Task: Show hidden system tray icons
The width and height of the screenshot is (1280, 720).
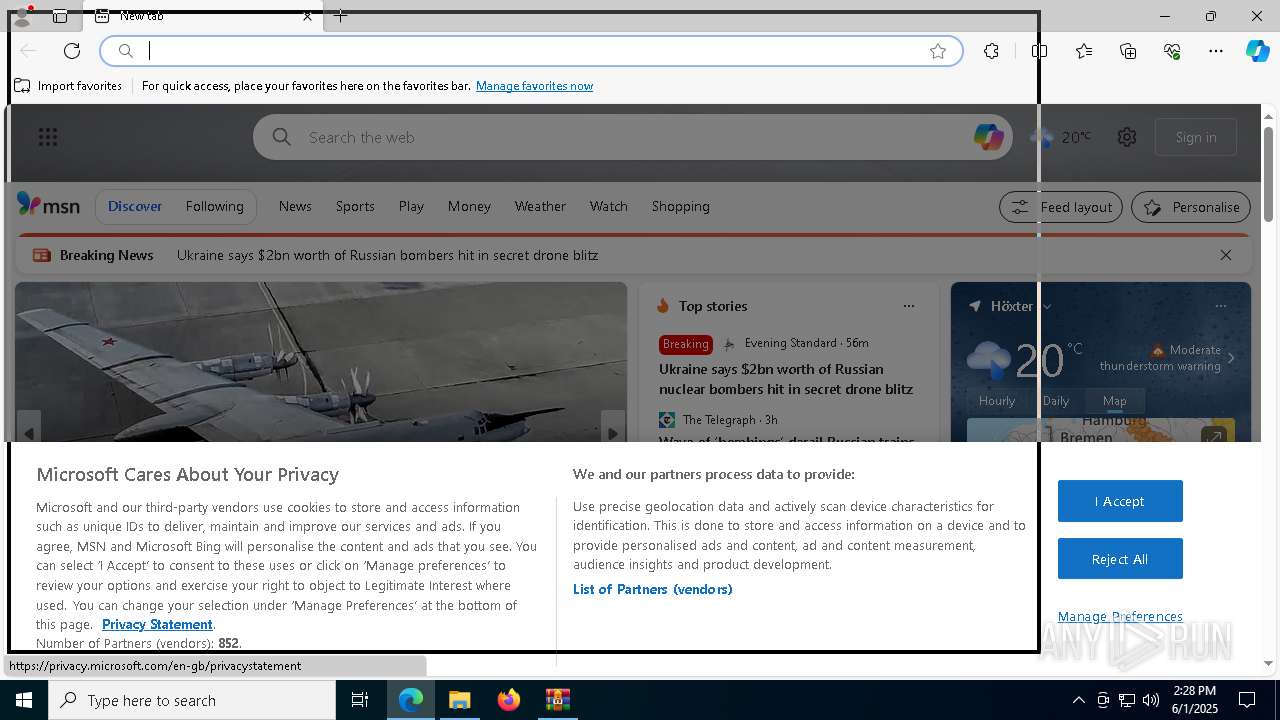Action: 1078,700
